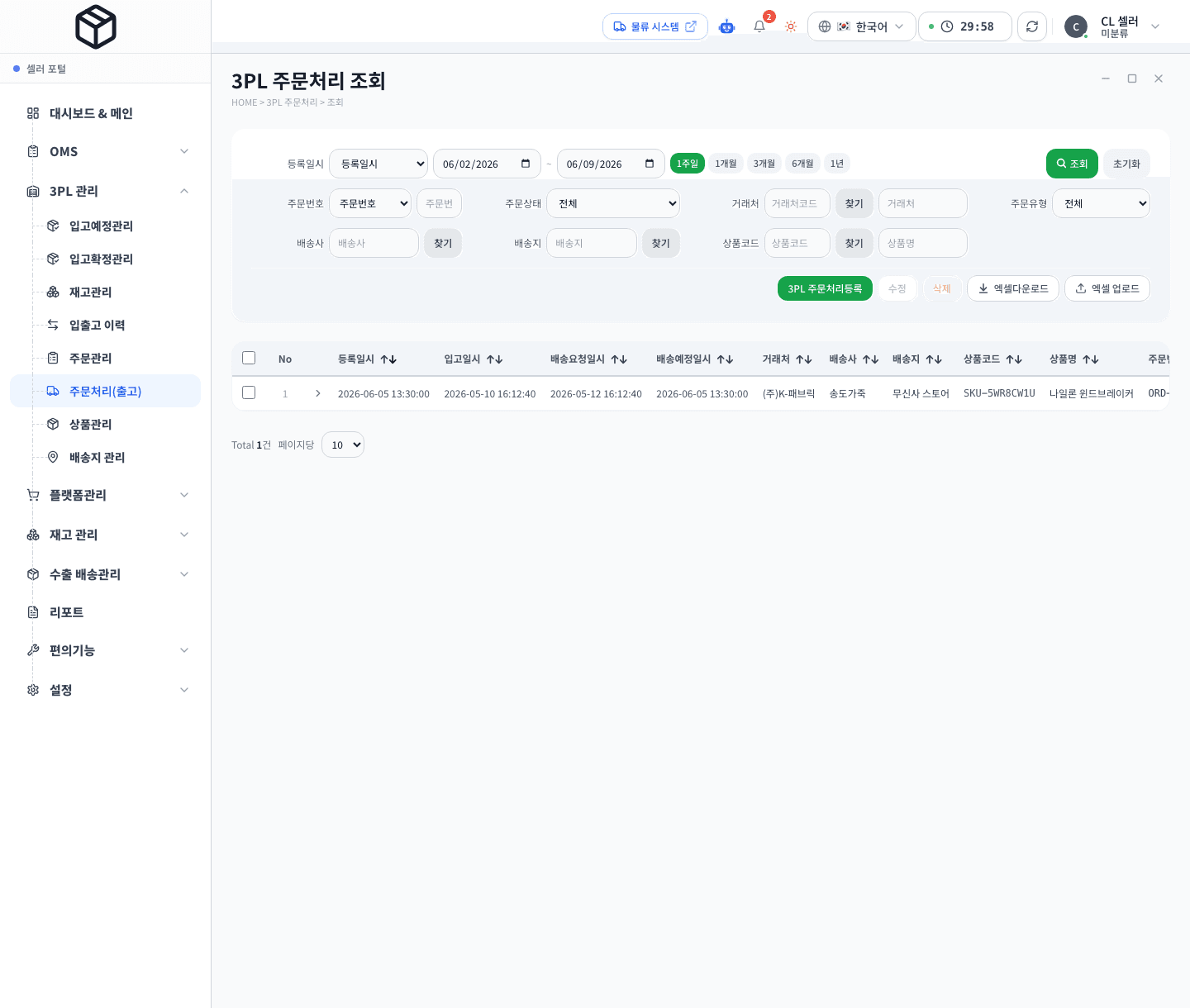Sort by 배송지 column arrows
This screenshot has height=1008, width=1190.
coord(934,359)
